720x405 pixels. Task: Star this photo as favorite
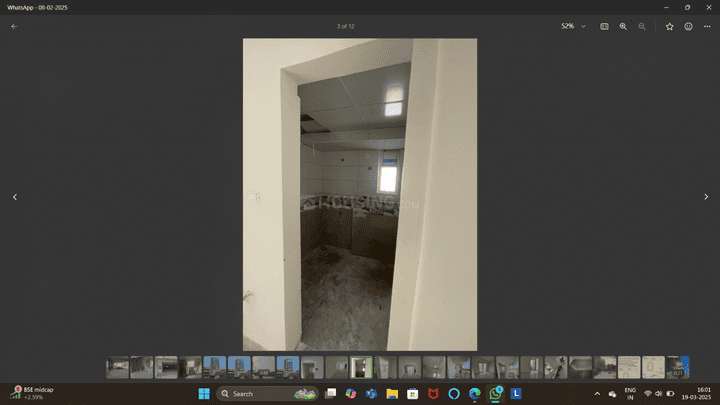click(670, 26)
